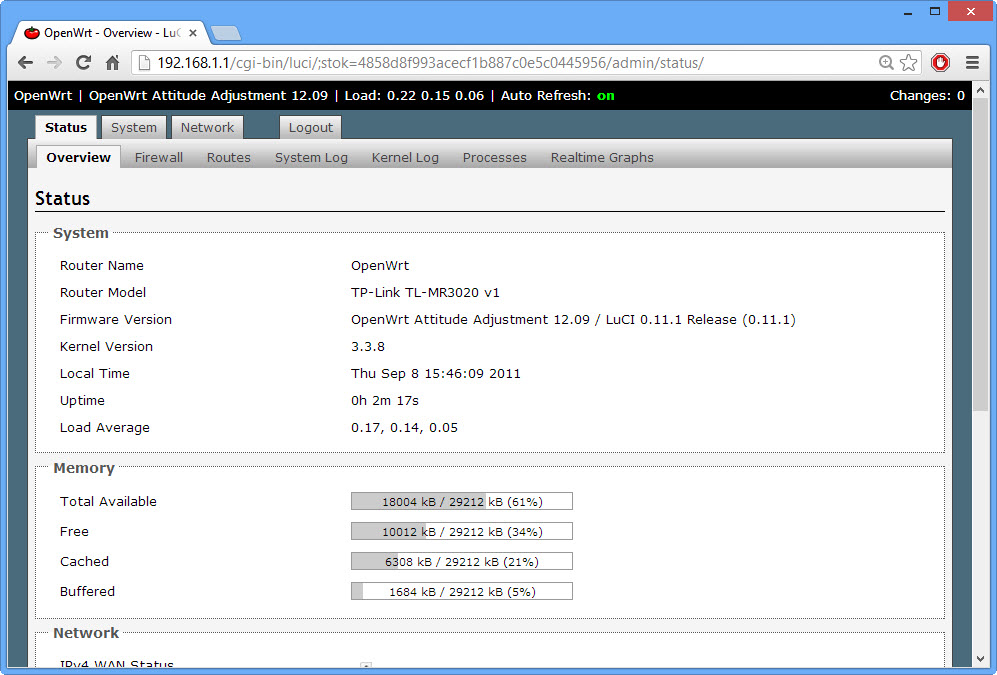
Task: Switch to the Routes subtab
Action: pos(229,157)
